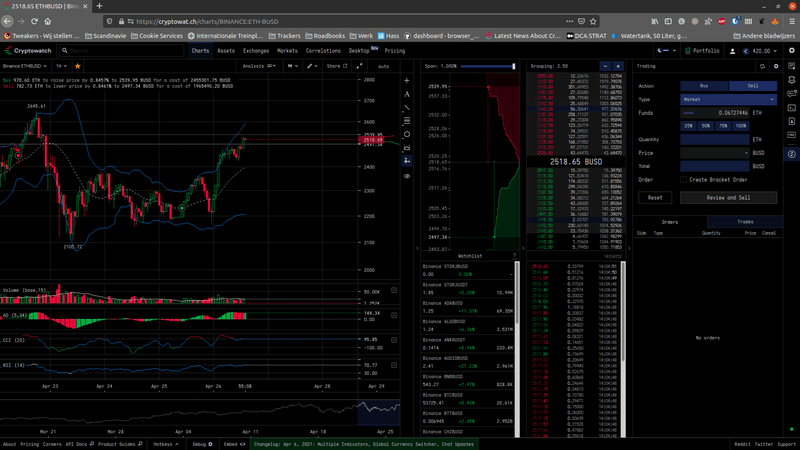Select the measure tool in chart toolbar
This screenshot has height=450, width=800.
(x=407, y=147)
